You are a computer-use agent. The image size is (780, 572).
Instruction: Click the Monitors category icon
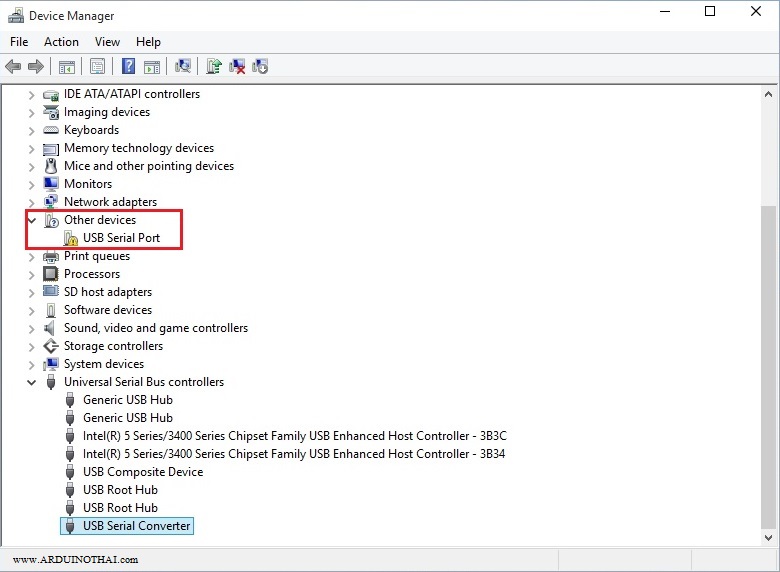coord(51,184)
